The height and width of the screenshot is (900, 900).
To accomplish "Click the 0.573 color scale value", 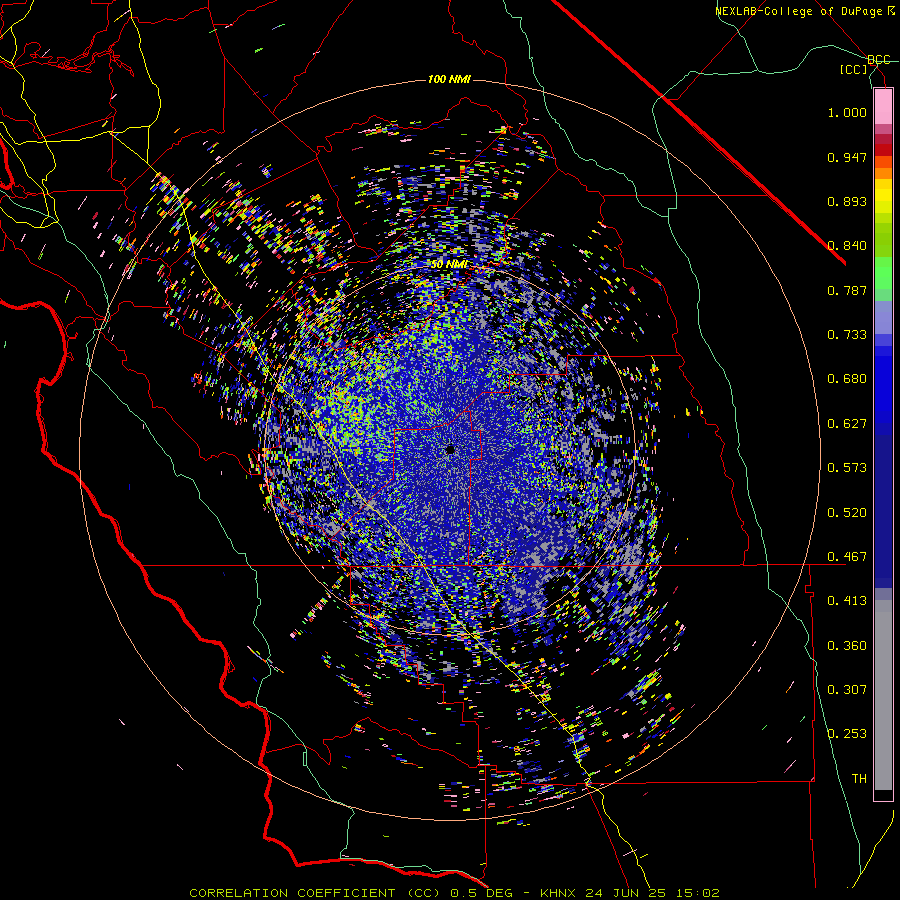I will click(847, 468).
